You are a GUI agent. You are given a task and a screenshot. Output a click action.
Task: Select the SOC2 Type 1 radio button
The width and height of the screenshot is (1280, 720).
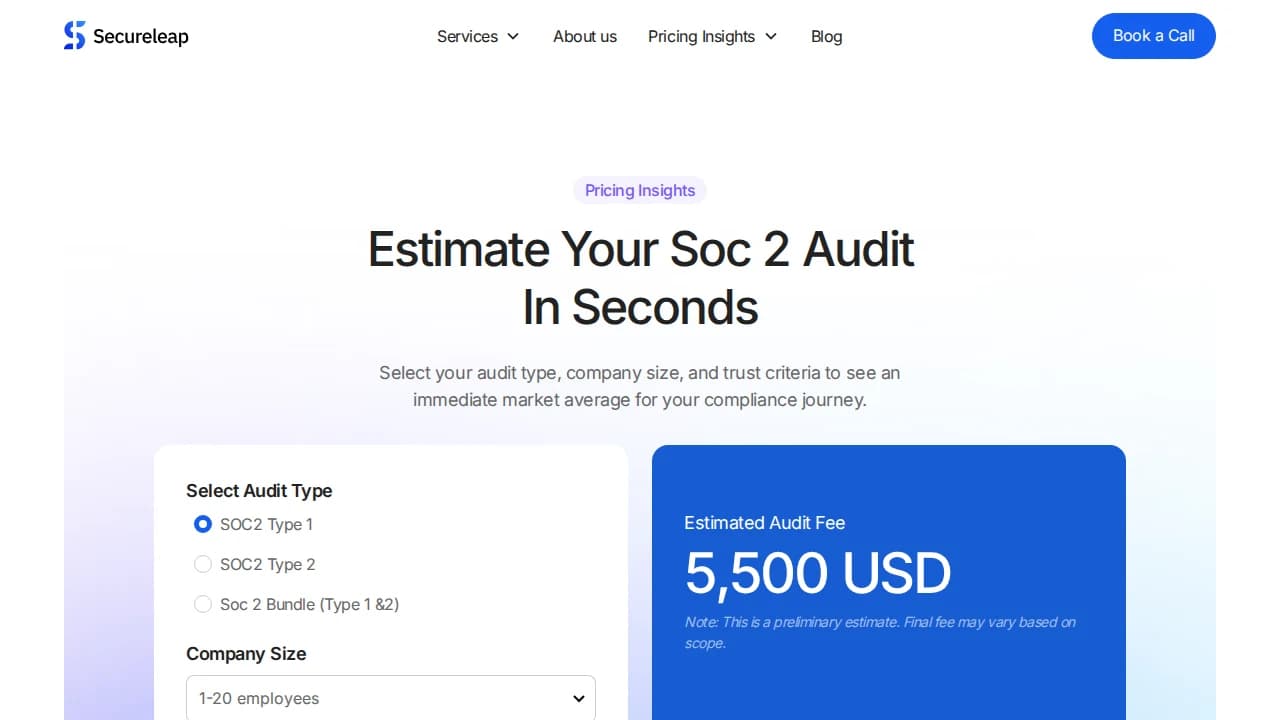tap(203, 524)
